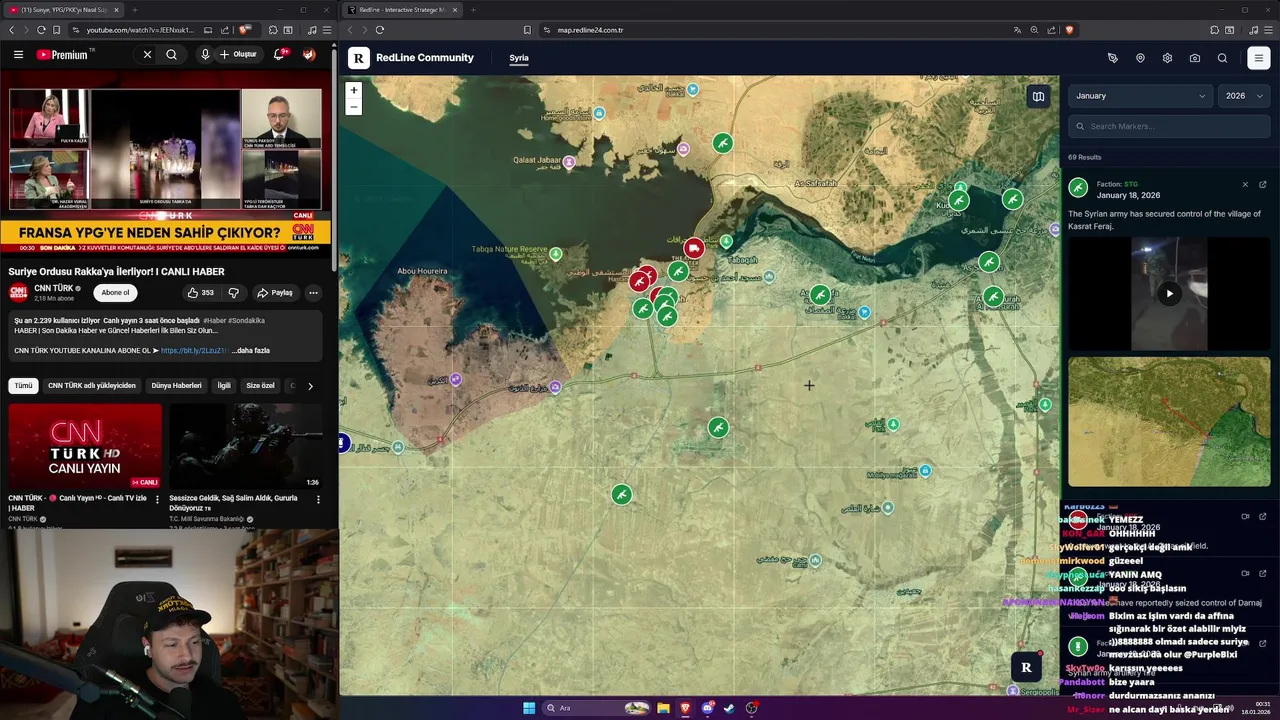Open the video more actions ellipsis
This screenshot has width=1280, height=720.
click(313, 293)
